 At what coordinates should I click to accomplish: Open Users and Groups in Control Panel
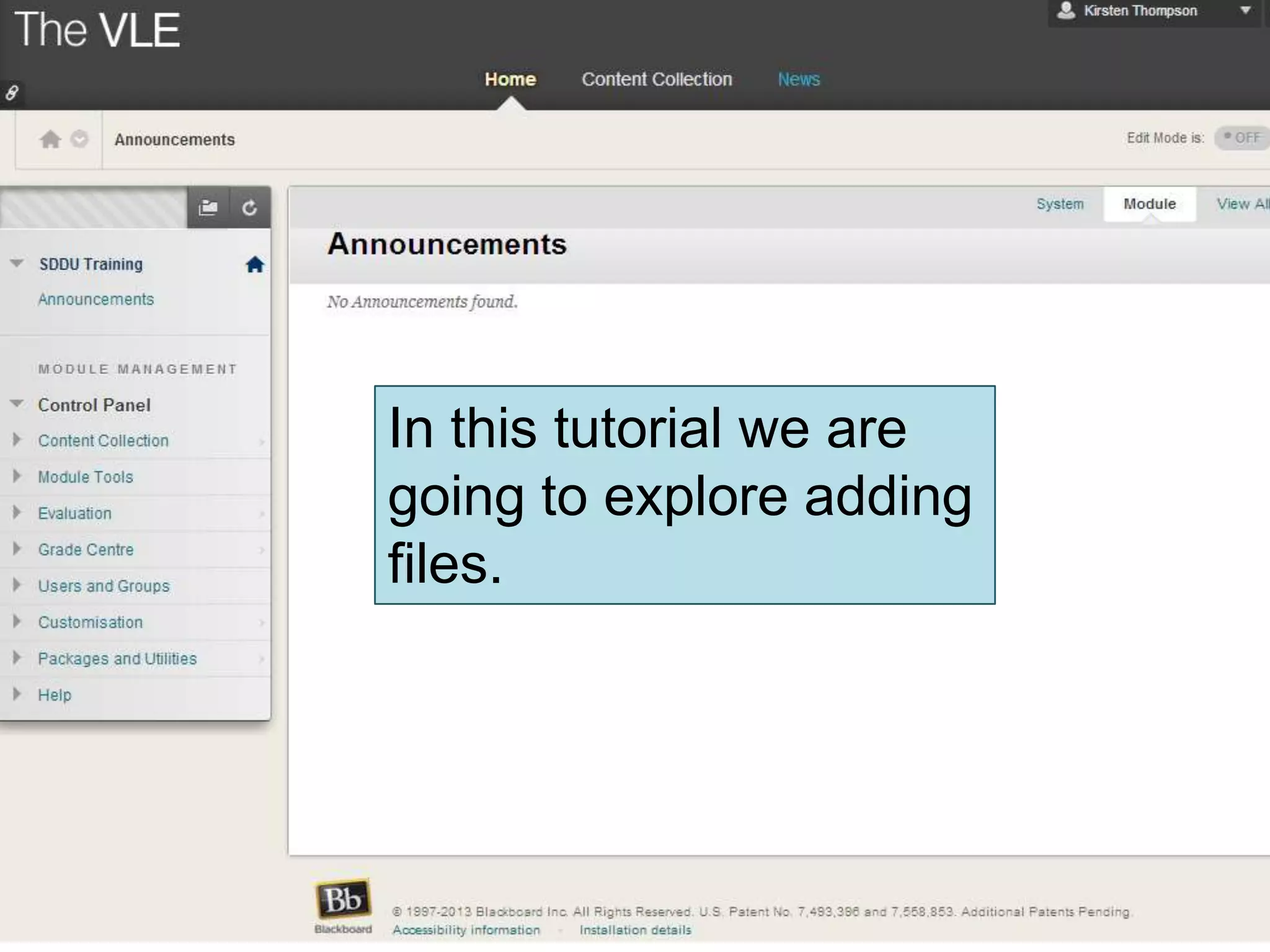[104, 586]
